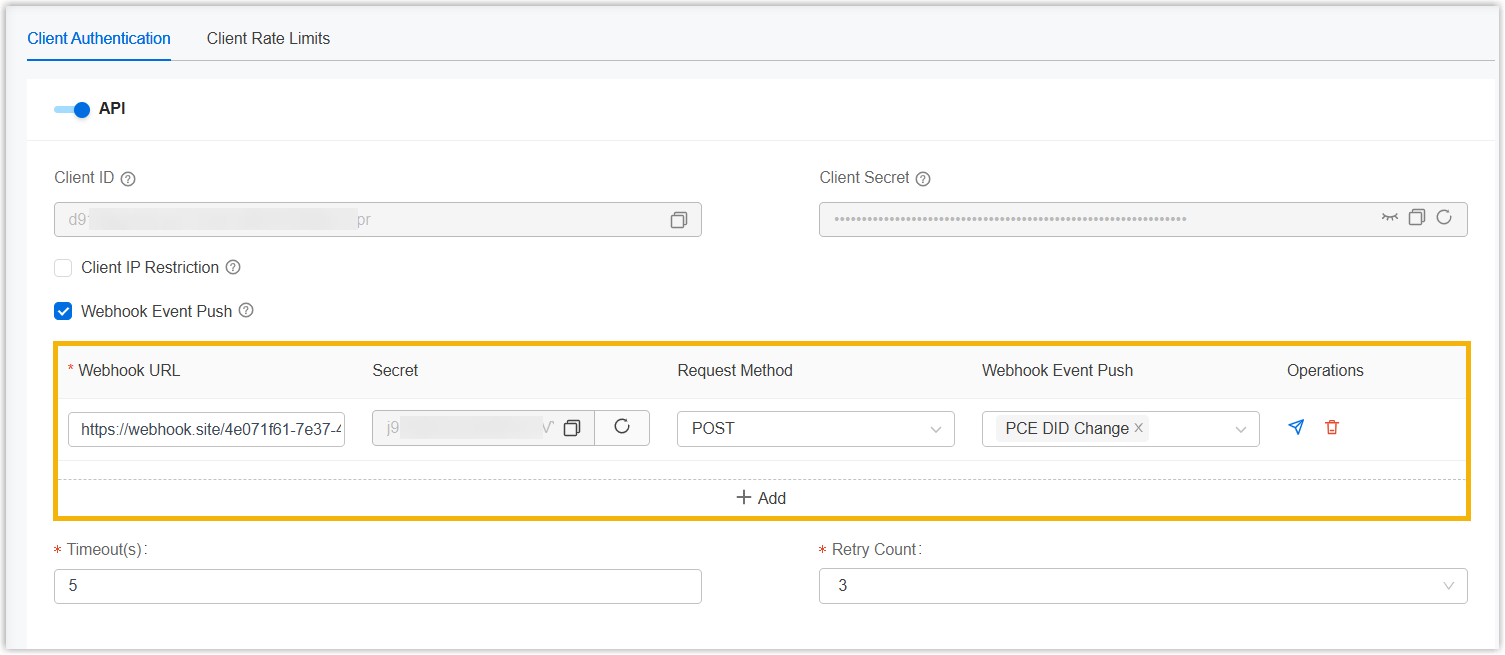This screenshot has height=655, width=1505.
Task: Copy the webhook Secret value
Action: 572,428
